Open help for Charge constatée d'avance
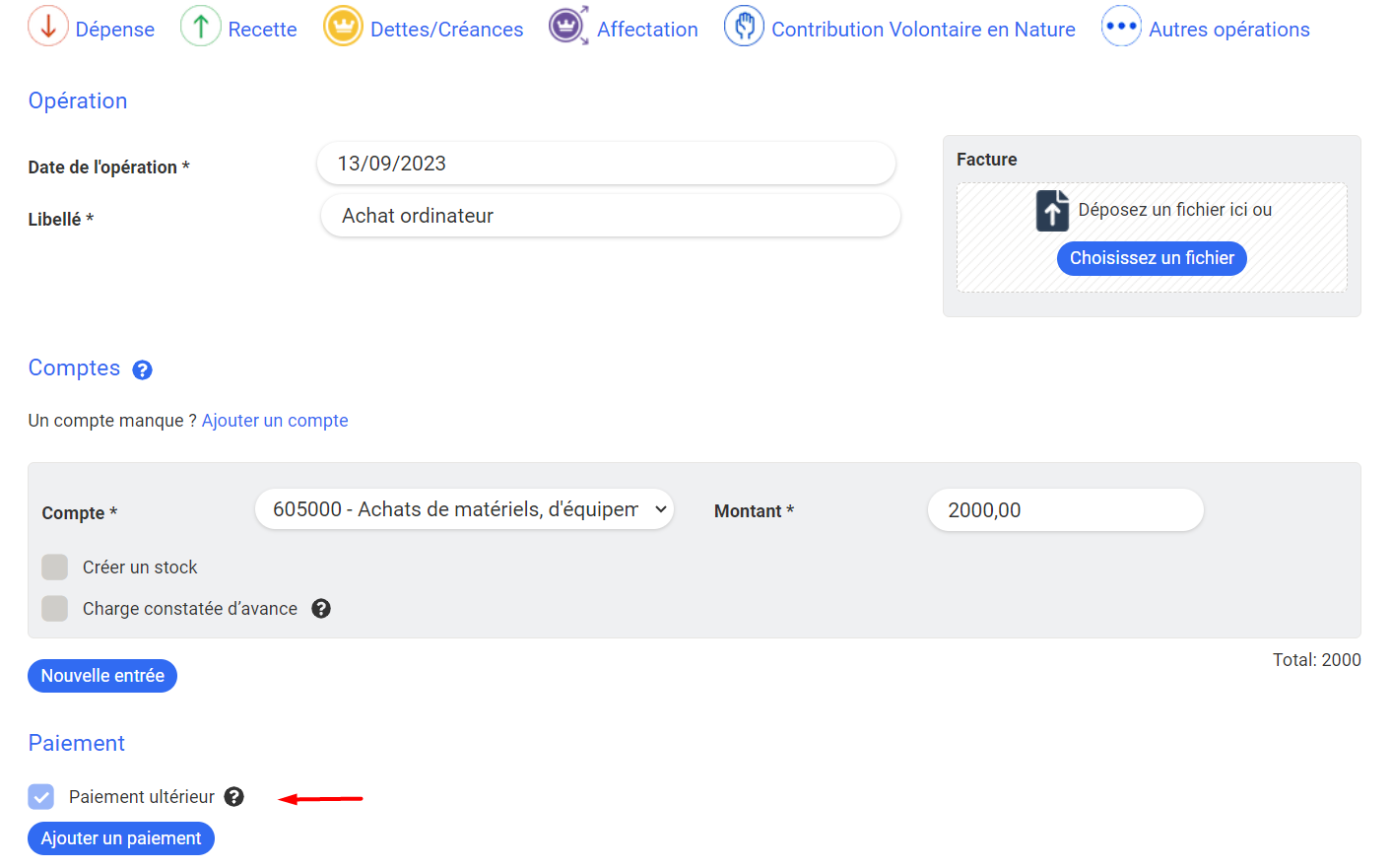1391x868 pixels. click(x=321, y=609)
